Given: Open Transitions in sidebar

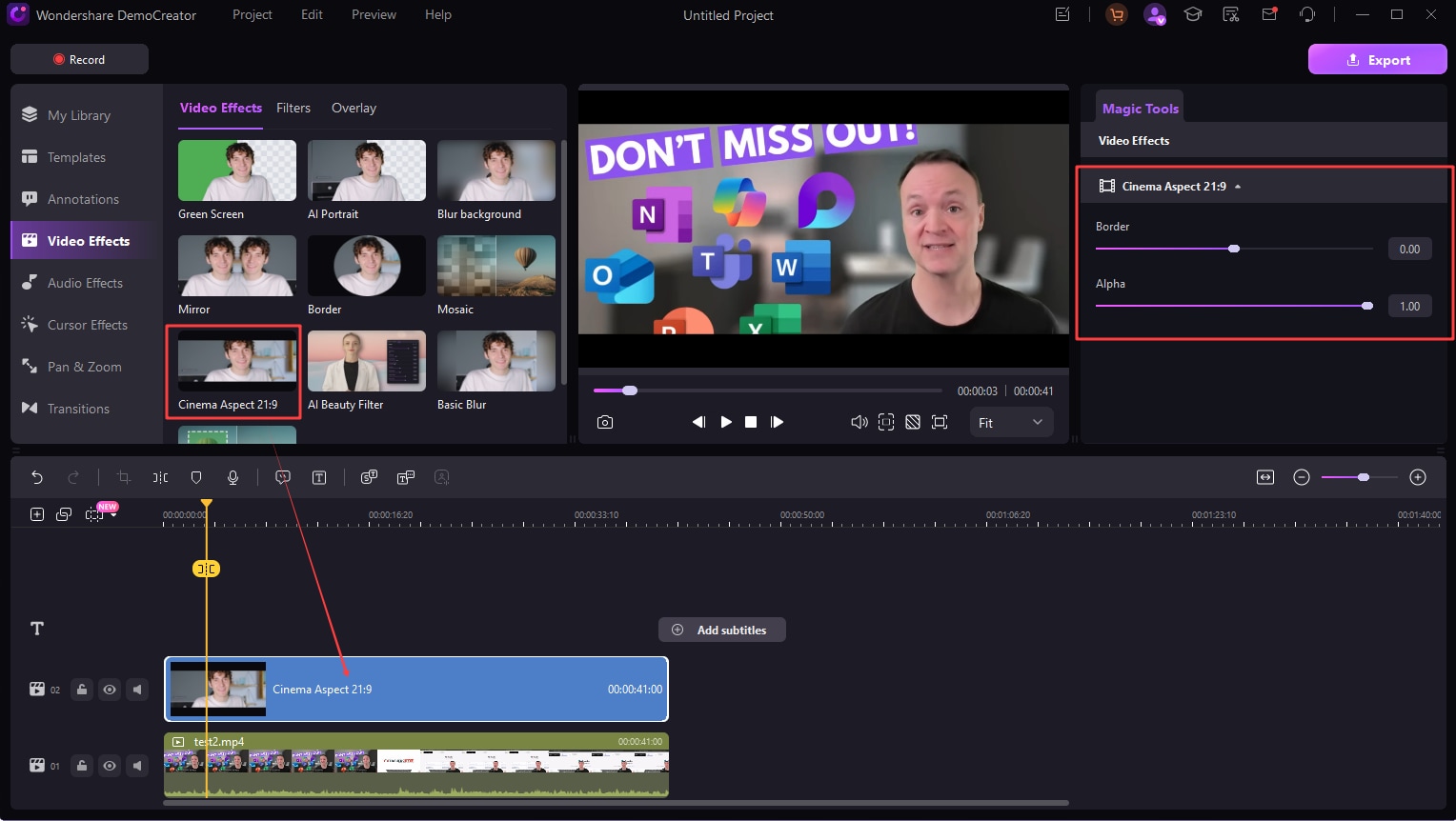Looking at the screenshot, I should pyautogui.click(x=78, y=409).
